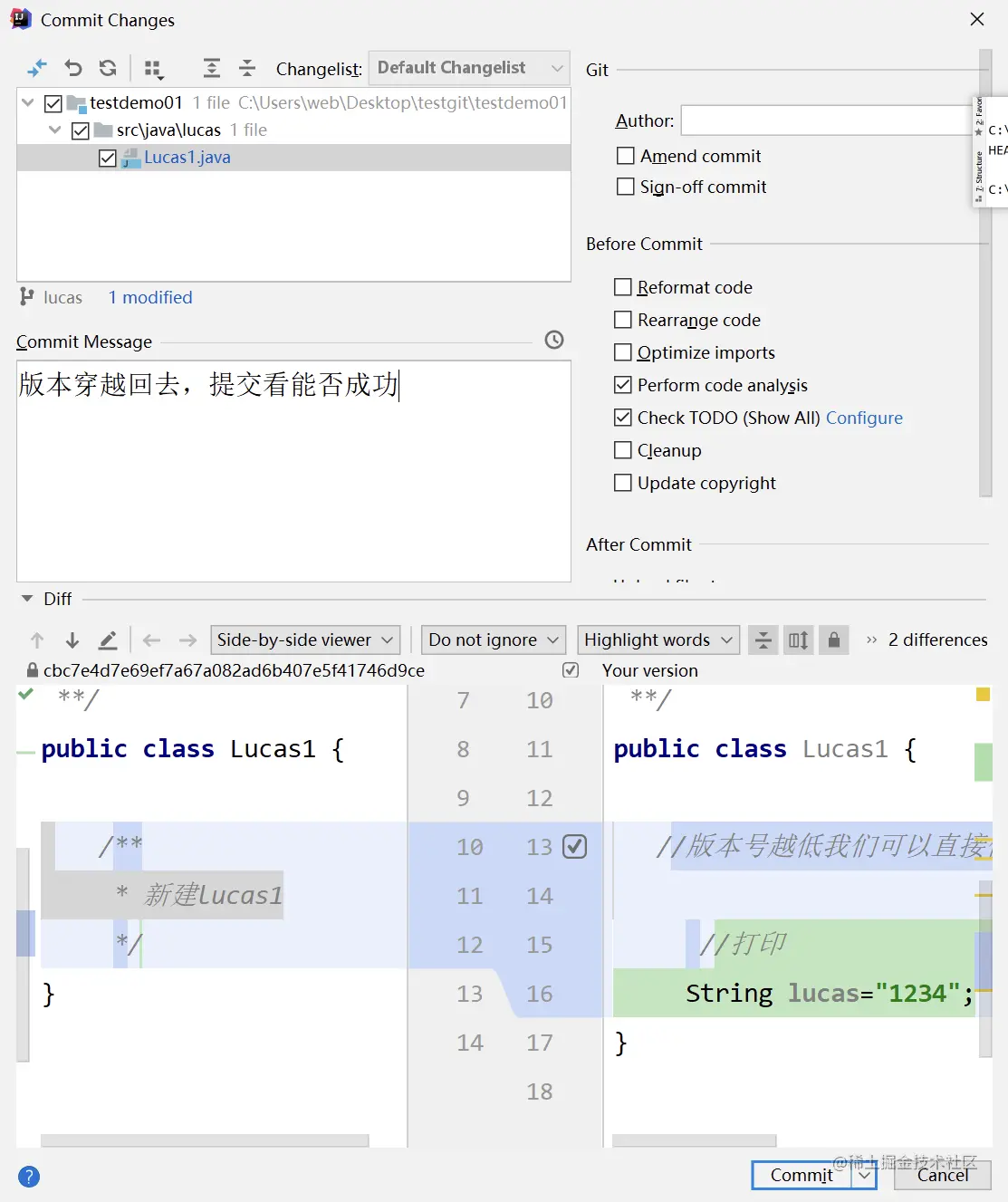This screenshot has height=1202, width=1008.
Task: Click the read-only lock beside revision hash
Action: pyautogui.click(x=33, y=670)
